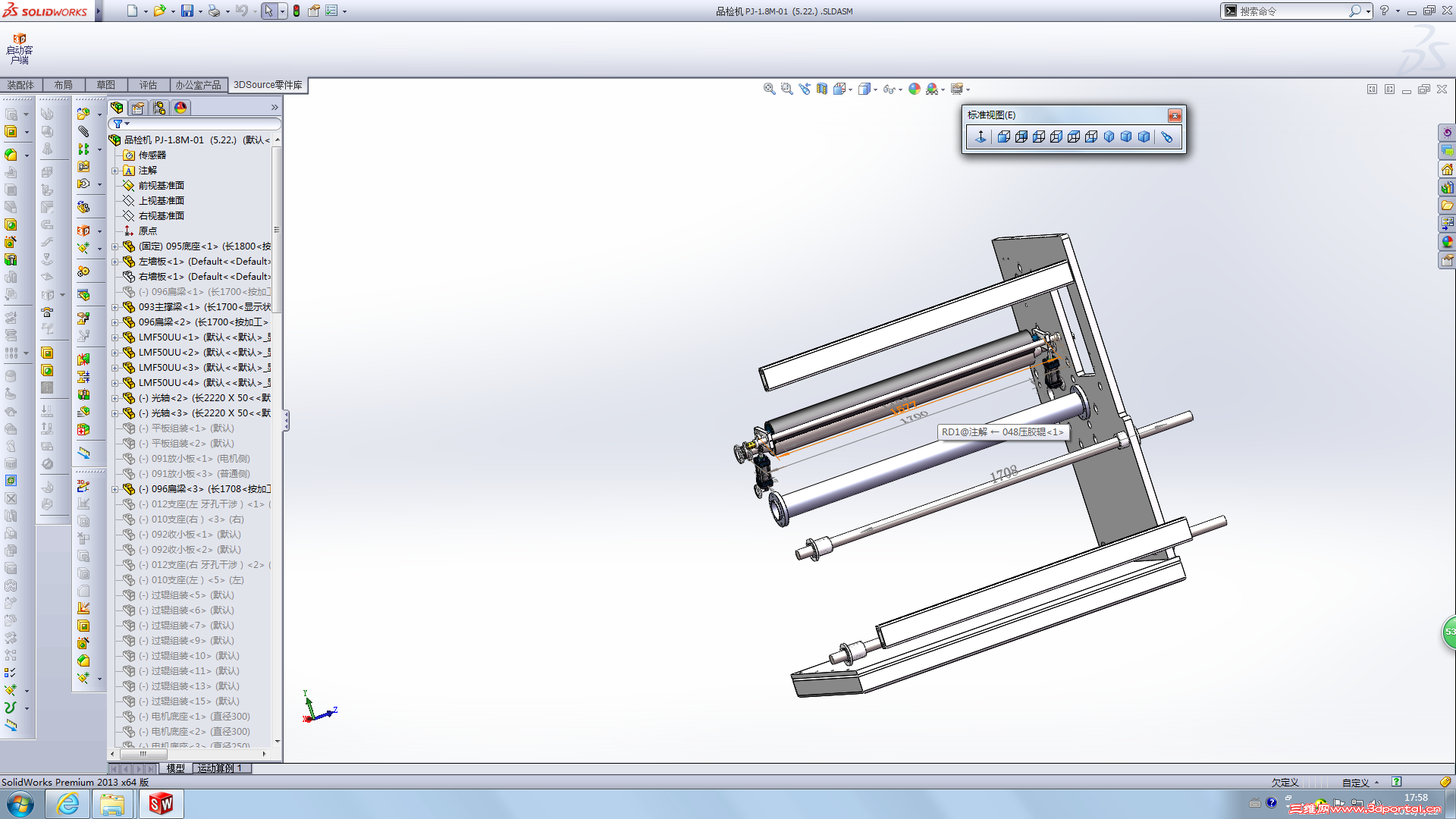Click the Section View icon
The width and height of the screenshot is (1456, 819).
(821, 89)
